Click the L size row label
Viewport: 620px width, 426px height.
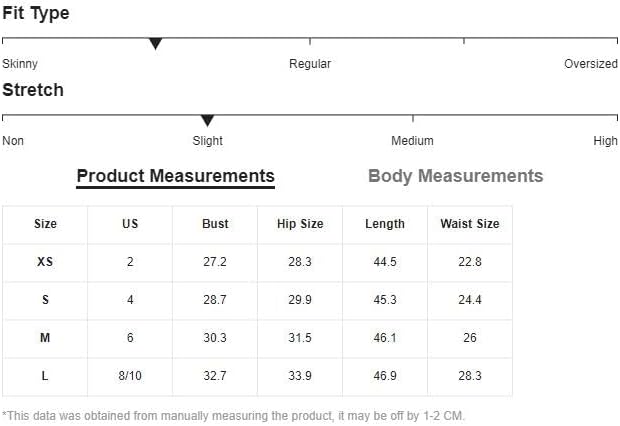point(45,376)
